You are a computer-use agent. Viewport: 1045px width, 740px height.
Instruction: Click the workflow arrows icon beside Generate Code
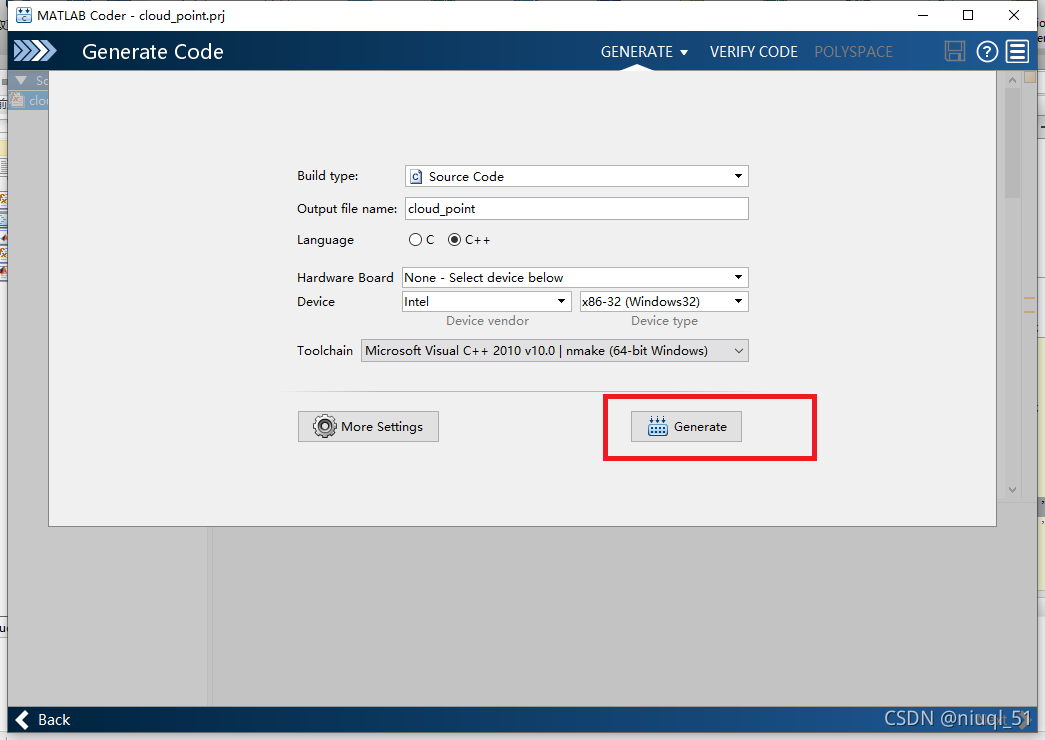point(35,51)
